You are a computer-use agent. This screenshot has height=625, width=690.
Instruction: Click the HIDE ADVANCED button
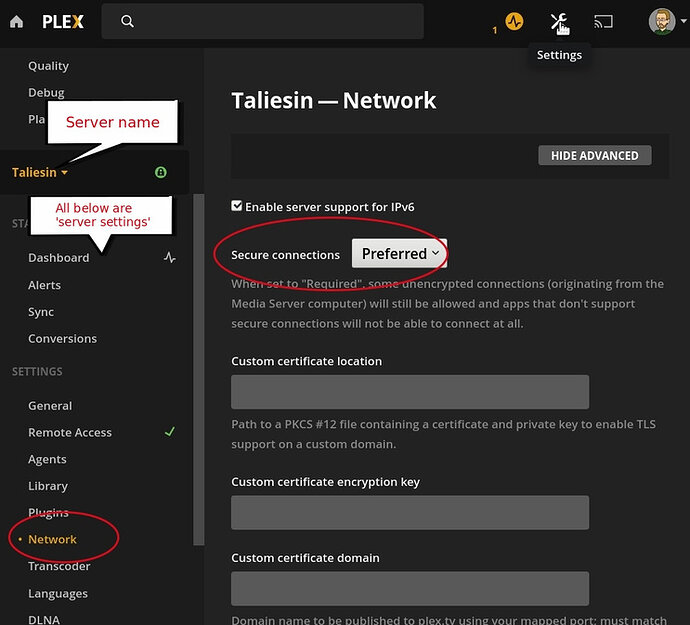pos(595,155)
